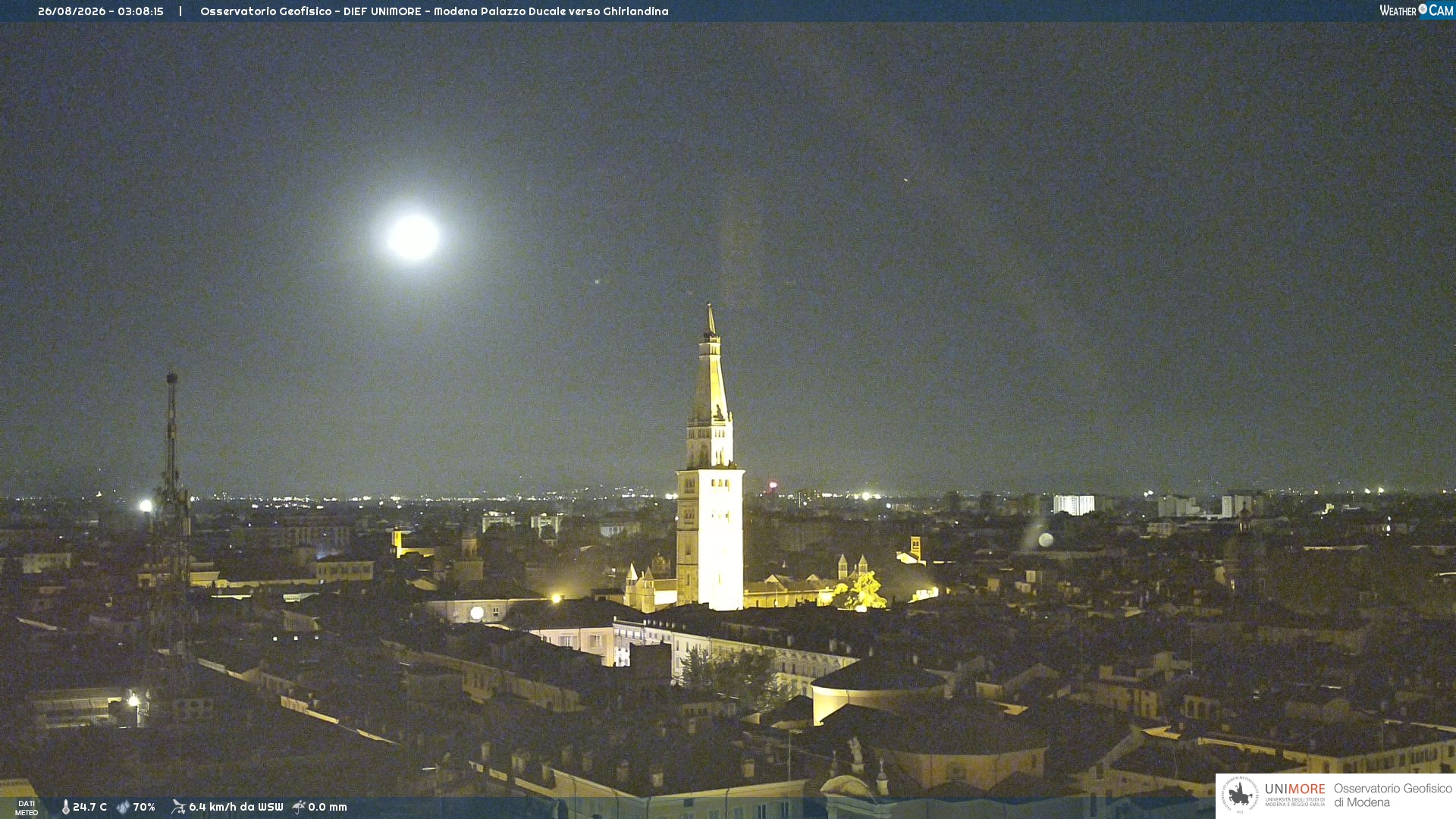Click the Osservatorio Geofisico camera title text
The height and width of the screenshot is (819, 1456).
tap(435, 11)
